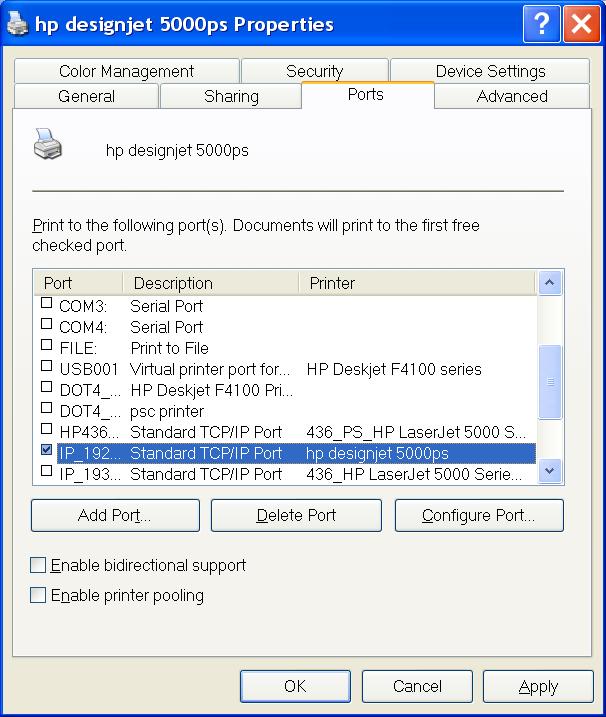The image size is (606, 717).
Task: Switch to the Security tab
Action: click(x=315, y=71)
